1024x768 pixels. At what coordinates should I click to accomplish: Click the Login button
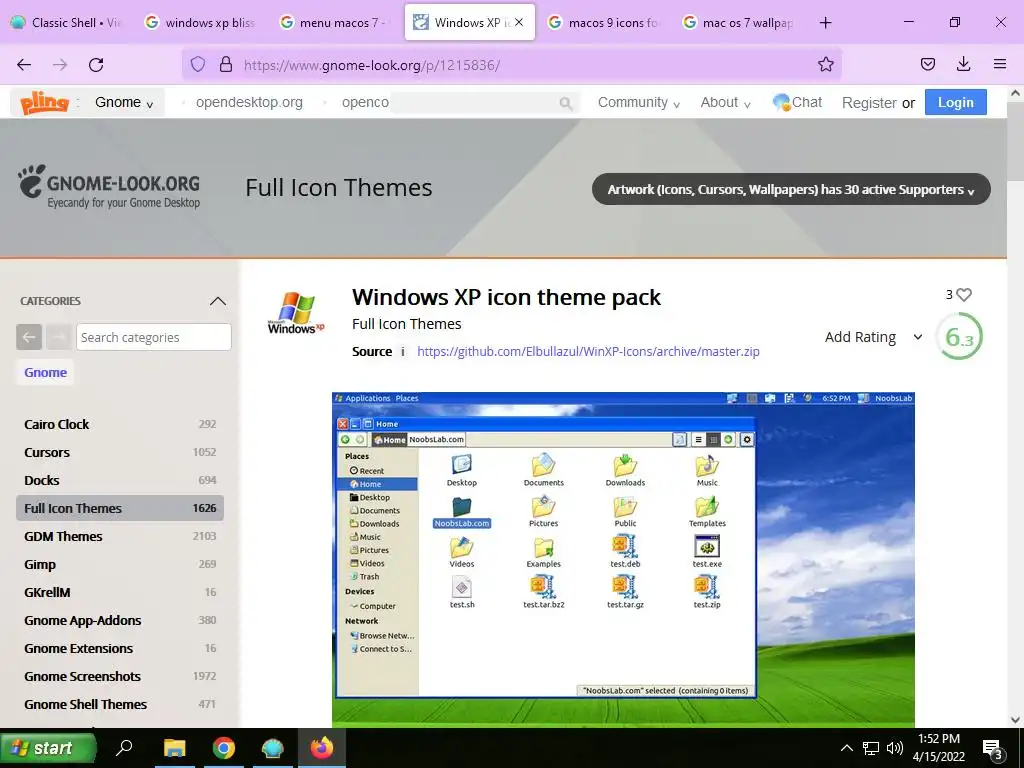point(955,103)
